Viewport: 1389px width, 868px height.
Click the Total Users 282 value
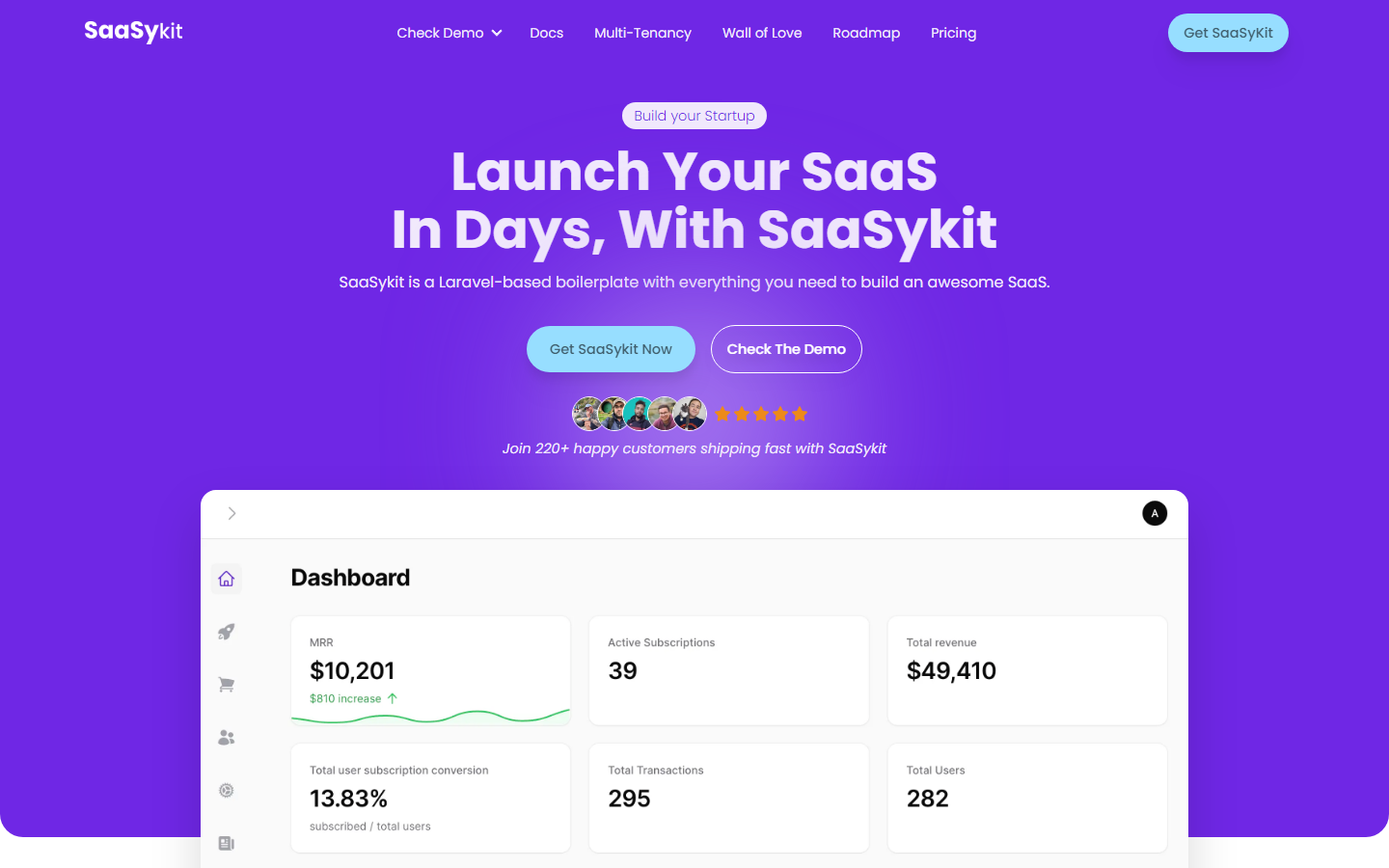coord(928,799)
